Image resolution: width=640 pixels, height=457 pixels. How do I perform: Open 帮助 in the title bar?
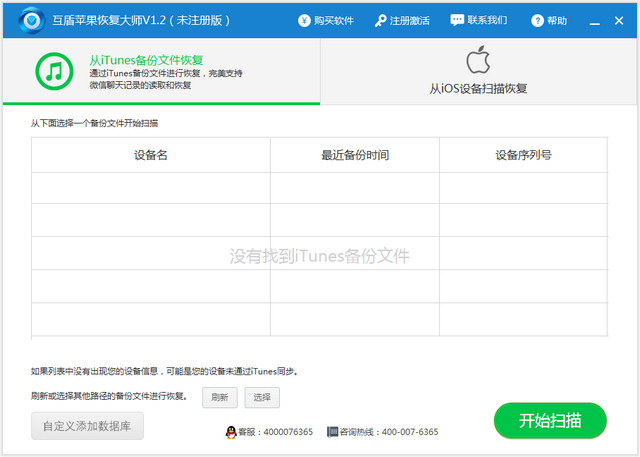[557, 20]
